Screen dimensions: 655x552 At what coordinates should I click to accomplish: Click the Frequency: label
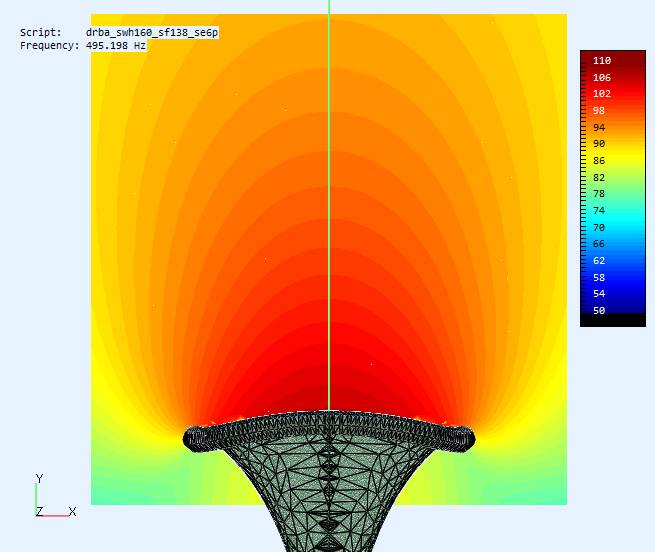[x=50, y=46]
